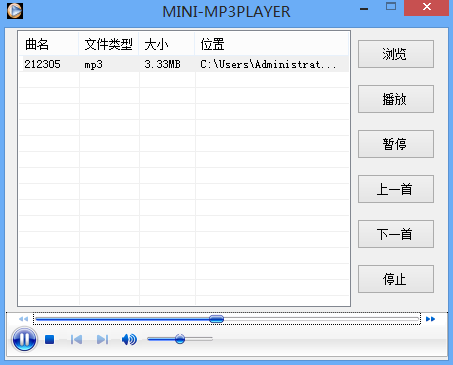Viewport: 453px width, 365px height.
Task: Click the previous track icon
Action: [76, 340]
